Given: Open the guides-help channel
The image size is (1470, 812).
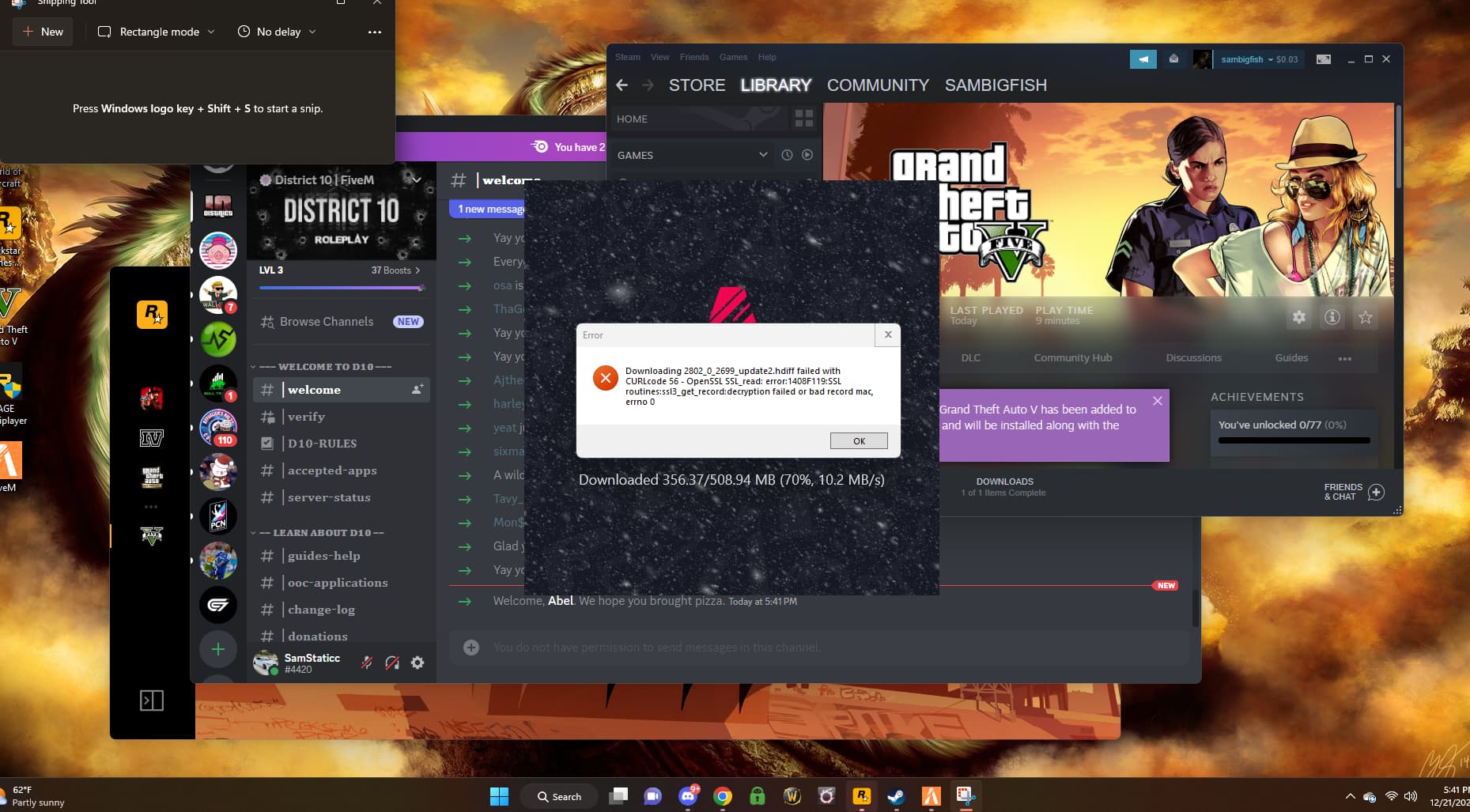Looking at the screenshot, I should [342, 556].
